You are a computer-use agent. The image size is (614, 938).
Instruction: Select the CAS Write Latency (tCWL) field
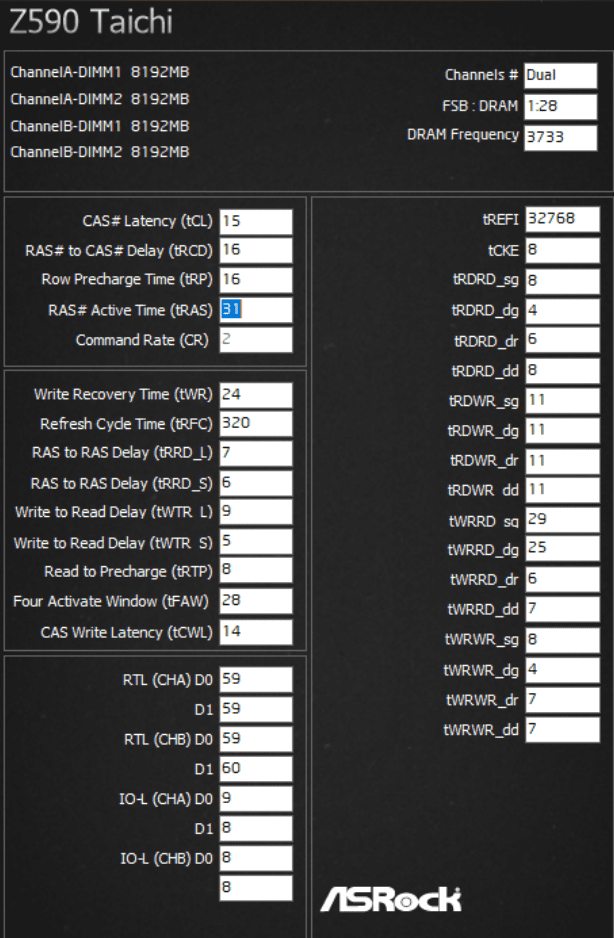point(256,632)
